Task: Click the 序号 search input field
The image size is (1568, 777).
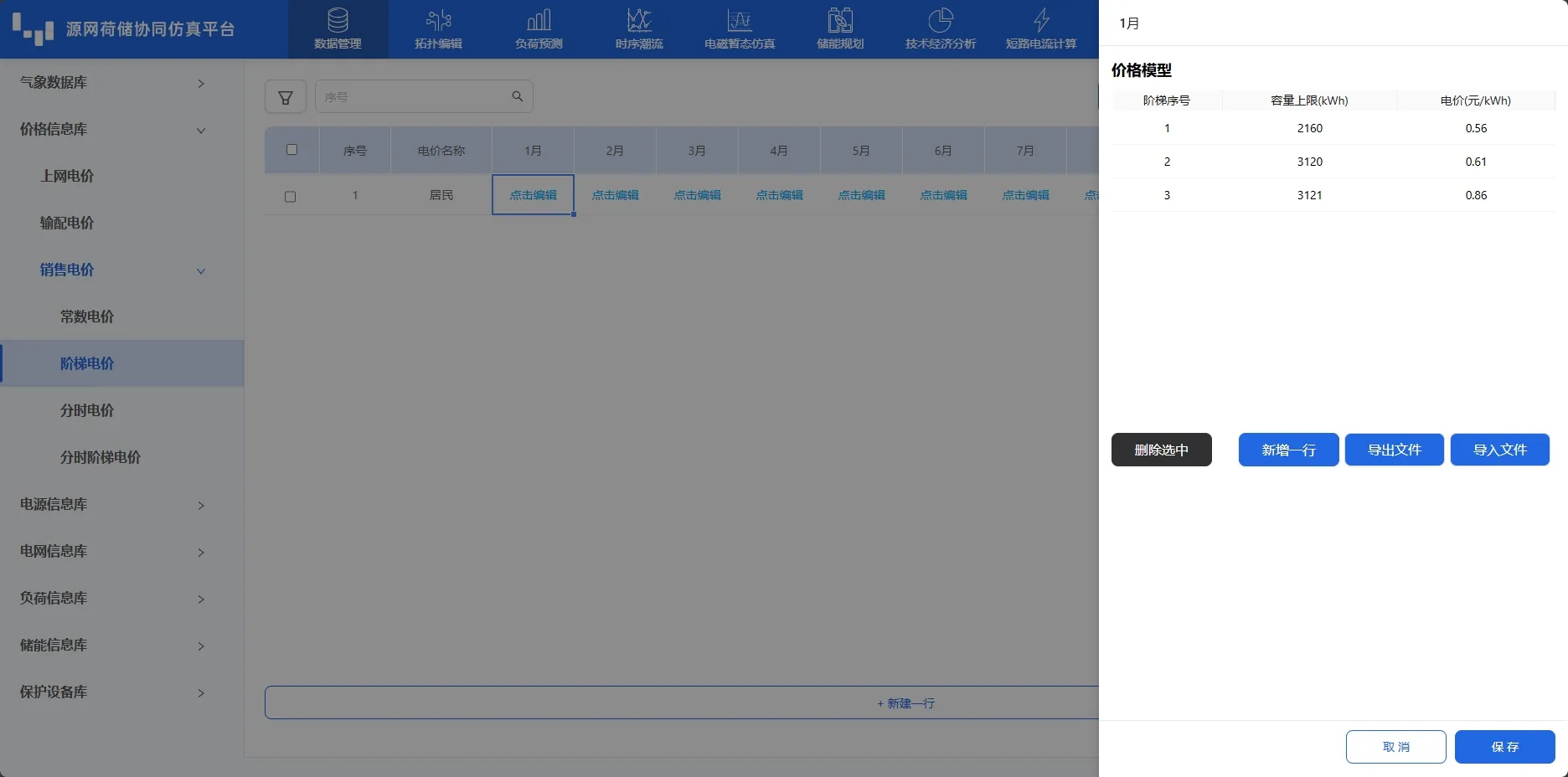Action: (x=415, y=97)
